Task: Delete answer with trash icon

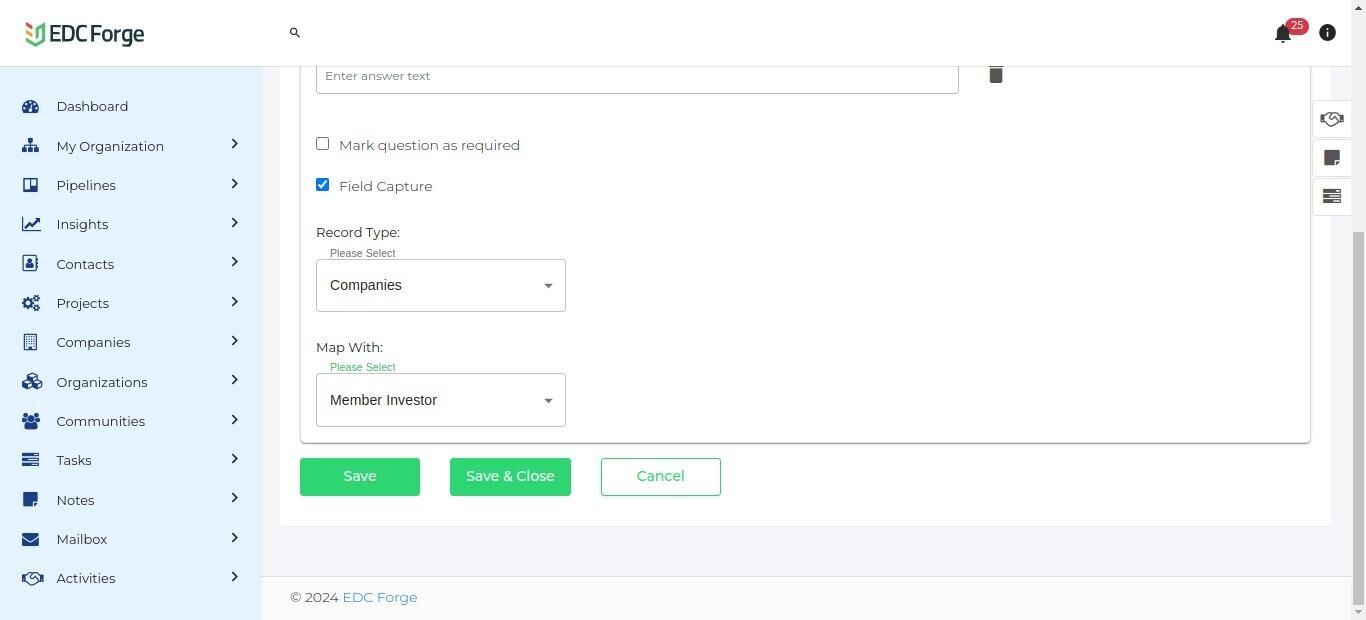Action: click(x=996, y=75)
